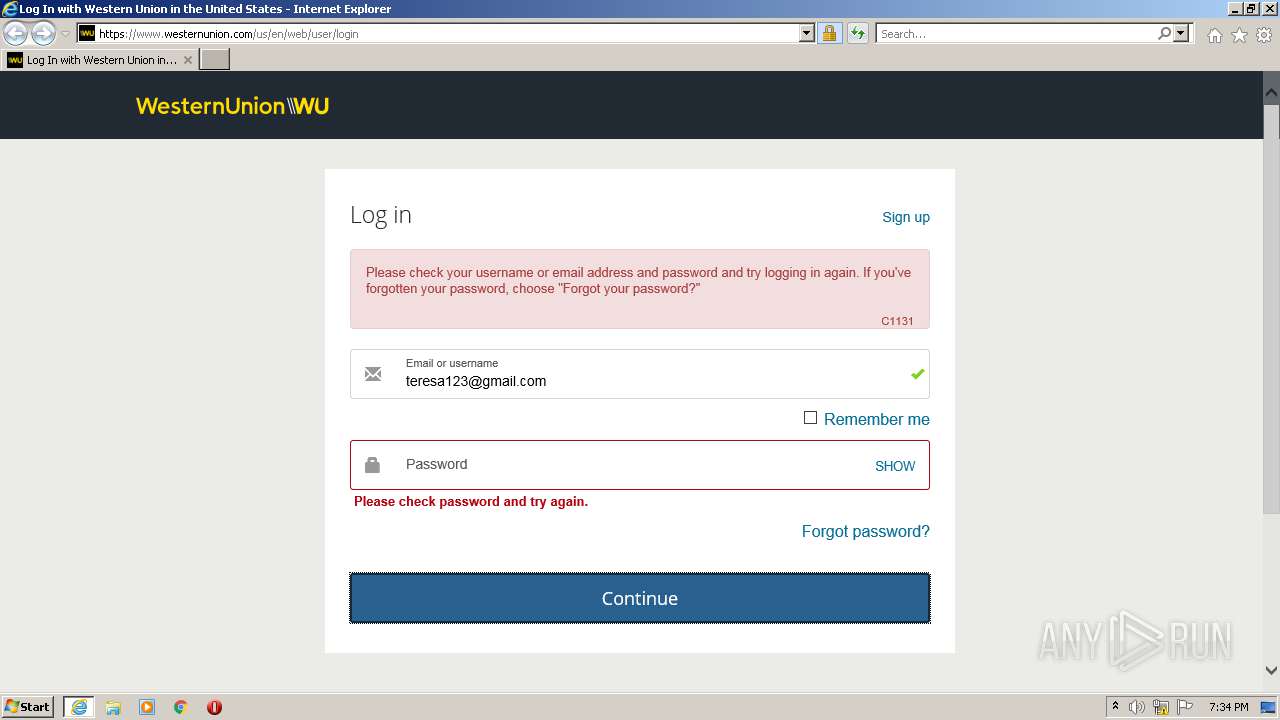Open the File Explorer taskbar icon
This screenshot has height=720, width=1280.
(x=113, y=707)
